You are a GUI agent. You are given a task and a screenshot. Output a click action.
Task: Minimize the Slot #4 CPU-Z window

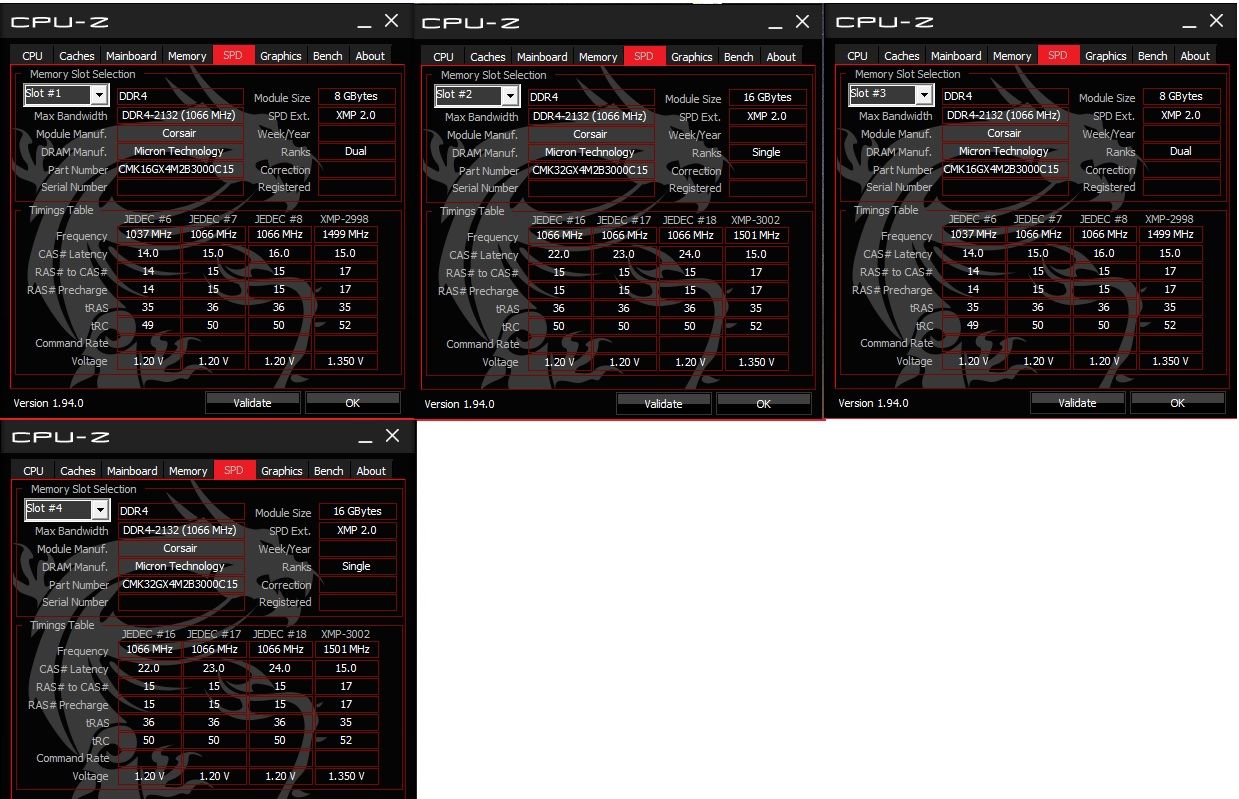(364, 437)
